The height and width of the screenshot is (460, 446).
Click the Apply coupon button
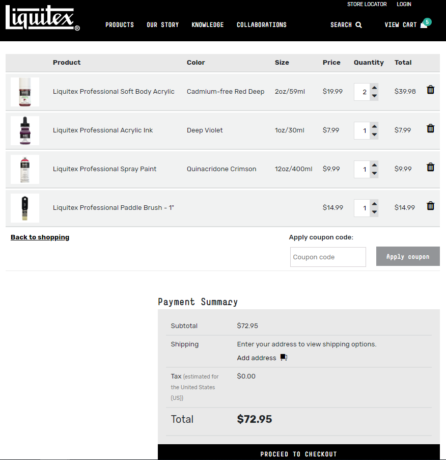408,256
